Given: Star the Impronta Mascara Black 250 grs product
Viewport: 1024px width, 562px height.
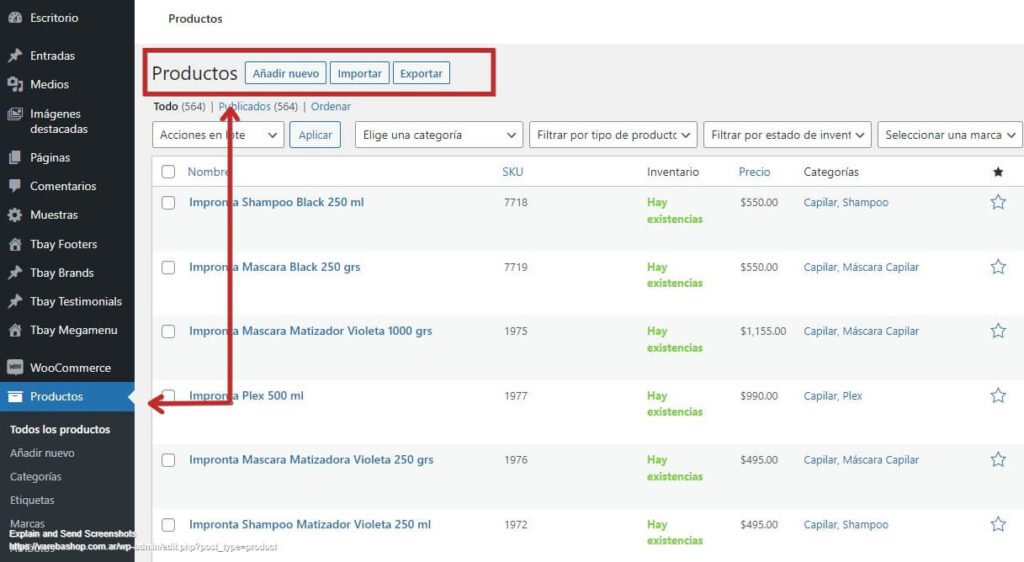Looking at the screenshot, I should tap(998, 267).
